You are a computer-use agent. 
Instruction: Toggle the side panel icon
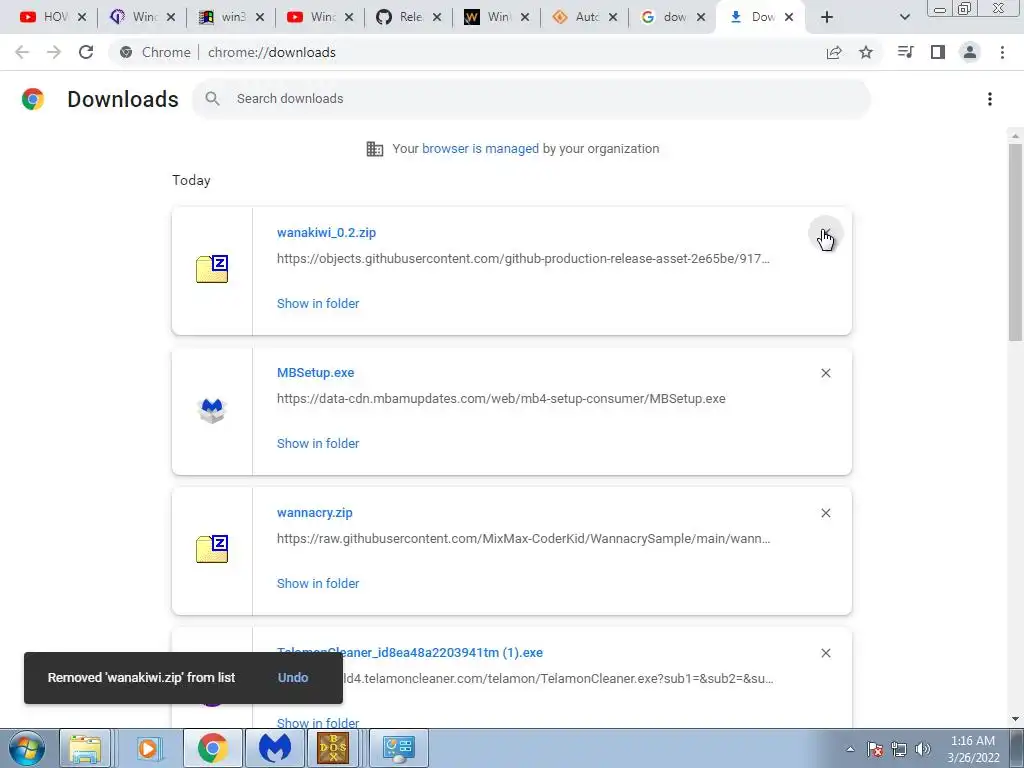coord(938,52)
